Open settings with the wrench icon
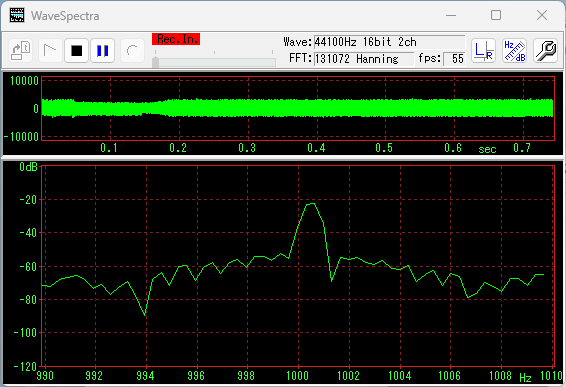This screenshot has width=566, height=387. click(x=545, y=51)
